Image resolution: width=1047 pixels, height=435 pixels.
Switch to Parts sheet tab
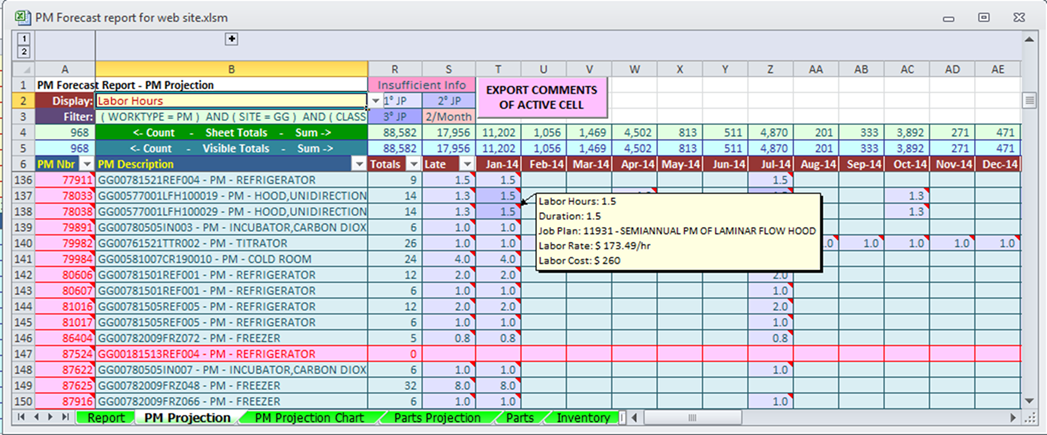click(519, 418)
